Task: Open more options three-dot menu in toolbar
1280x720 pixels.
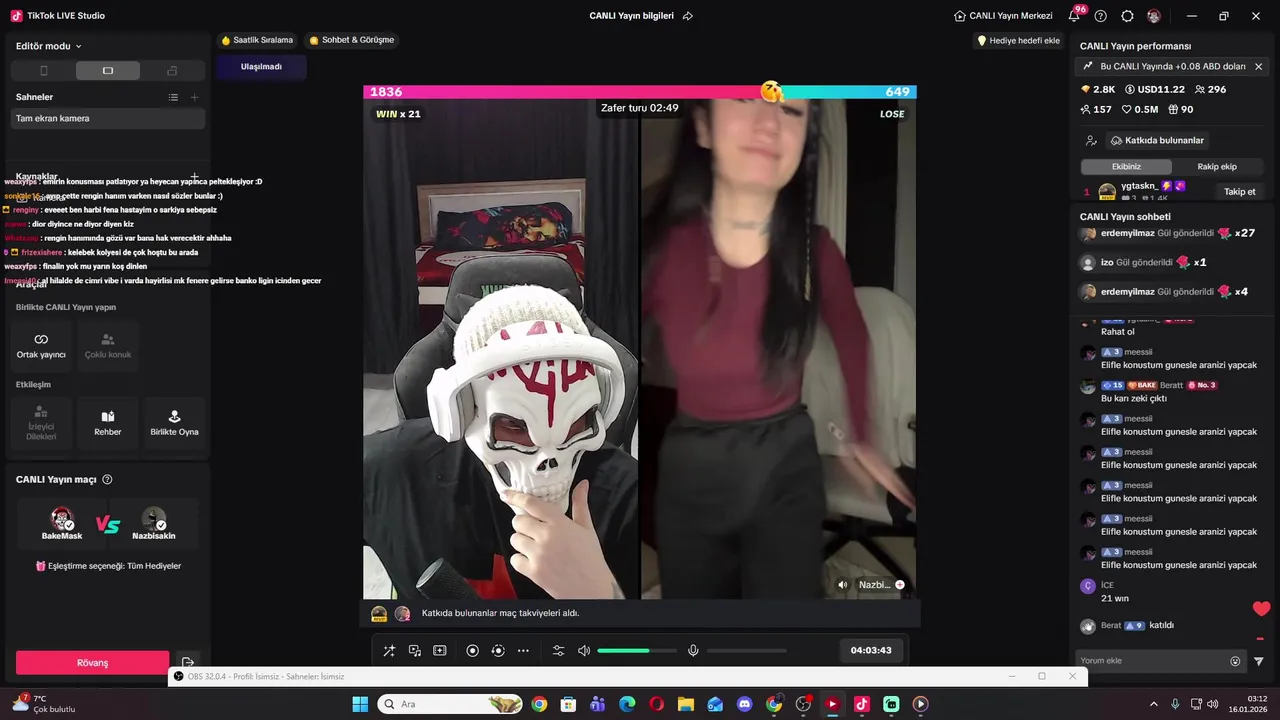Action: point(523,651)
